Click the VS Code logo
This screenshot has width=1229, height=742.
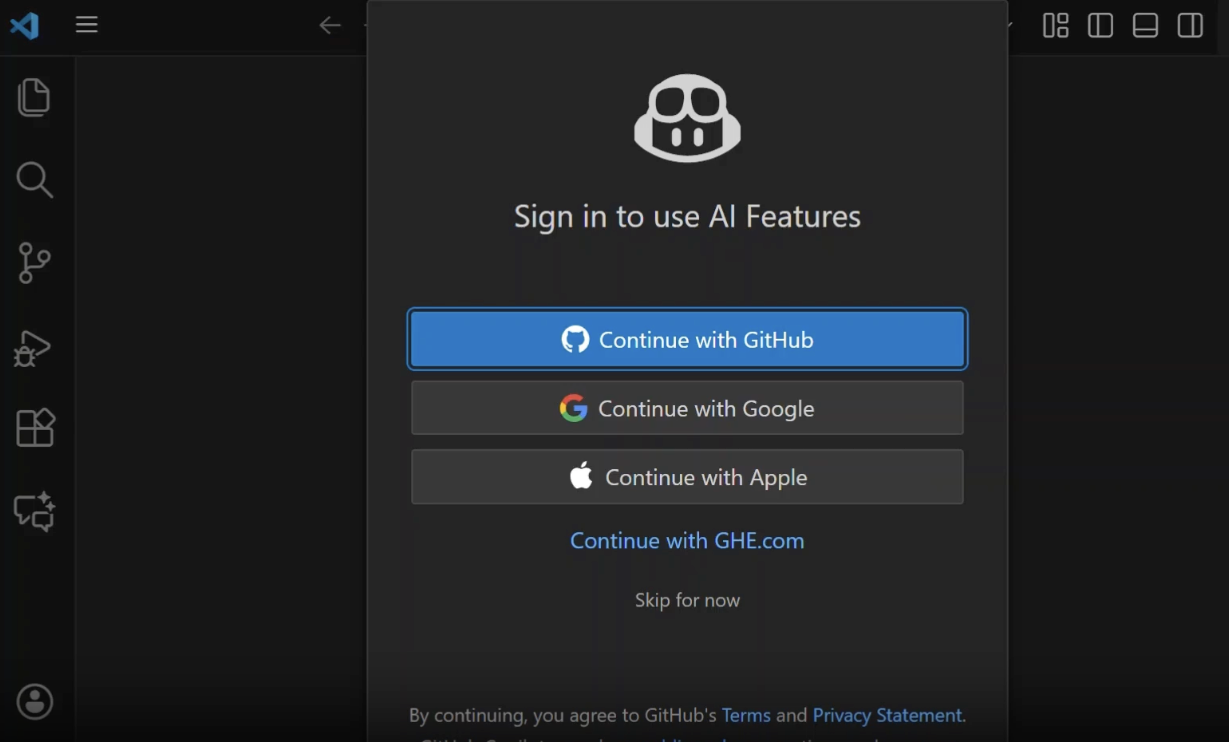(24, 25)
